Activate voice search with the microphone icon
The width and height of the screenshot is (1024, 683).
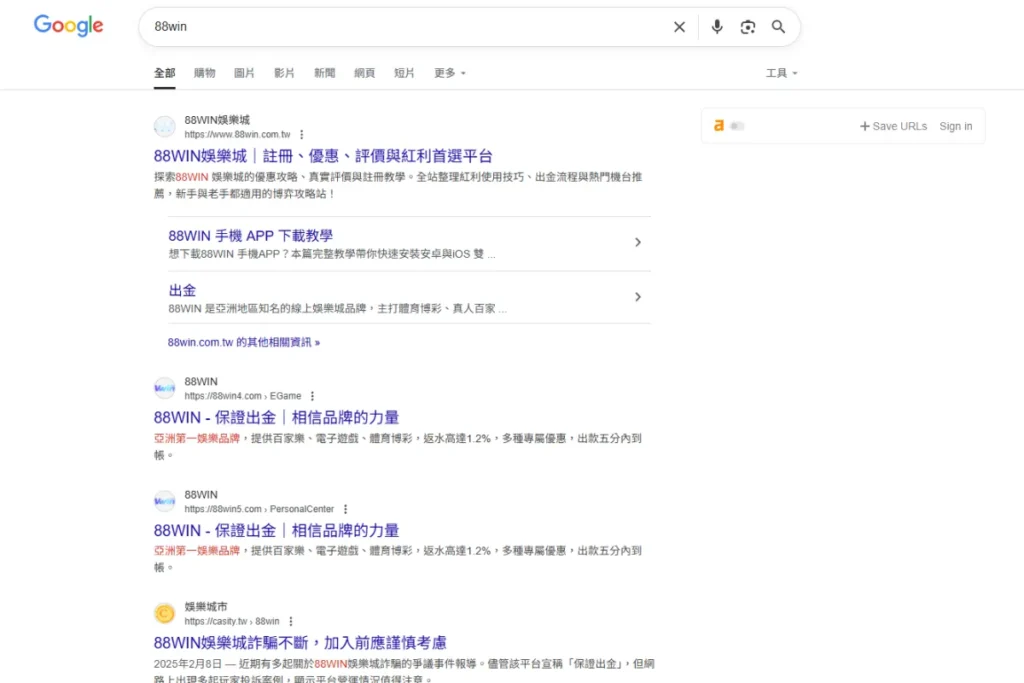(717, 26)
